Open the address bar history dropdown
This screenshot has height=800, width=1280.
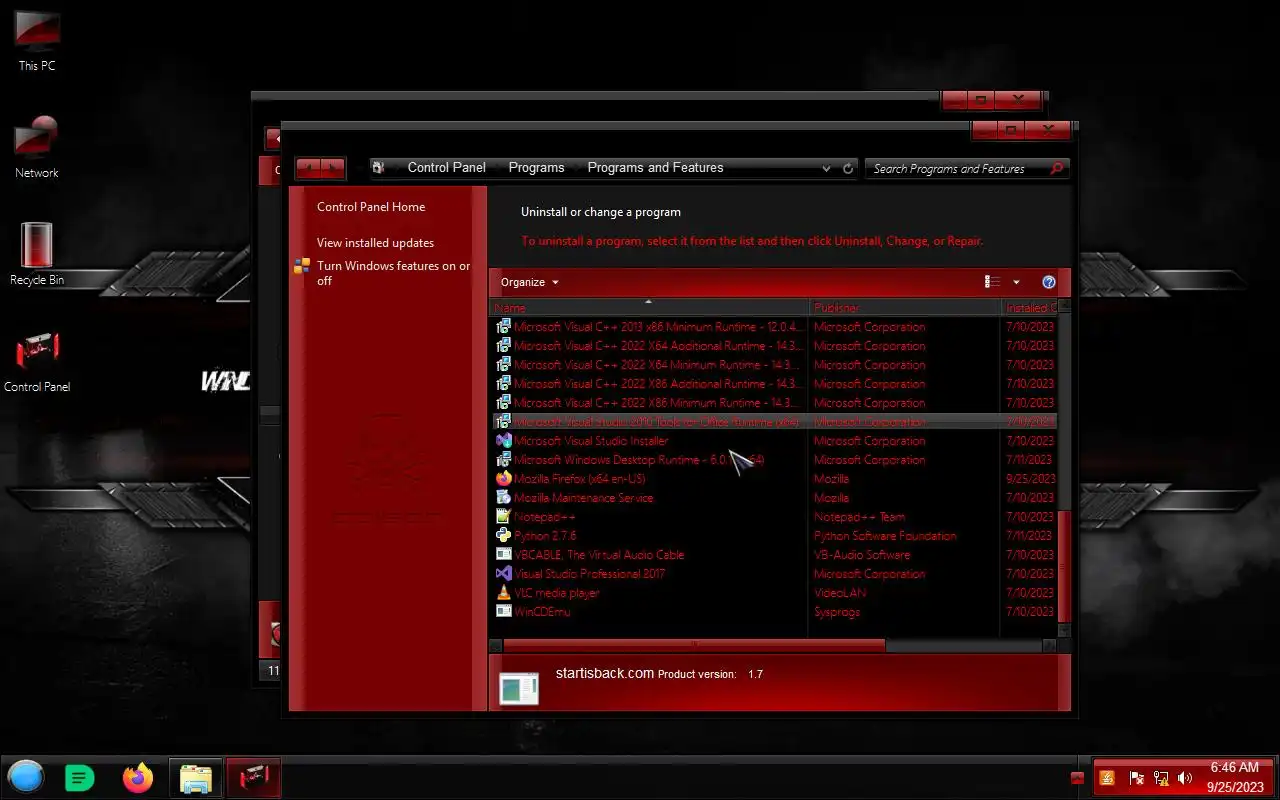point(826,169)
